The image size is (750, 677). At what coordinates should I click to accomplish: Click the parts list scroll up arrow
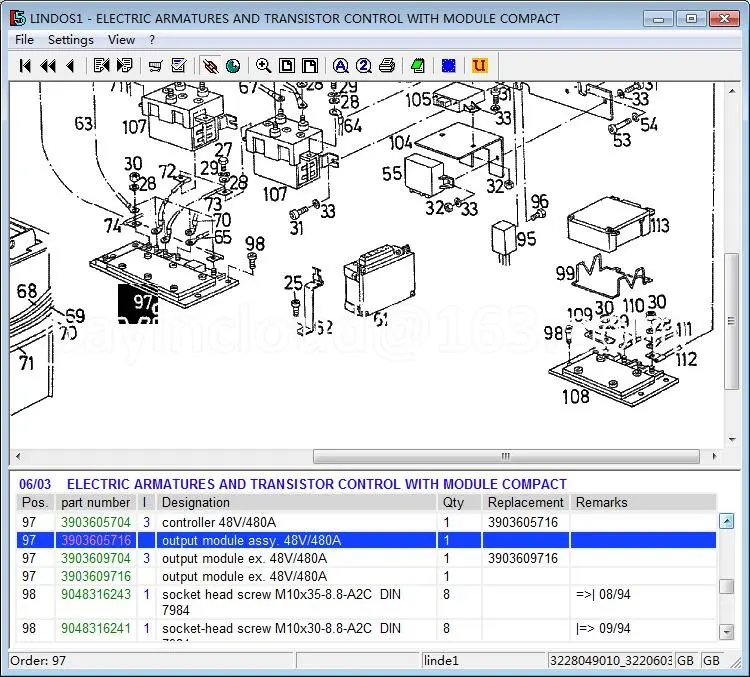click(x=727, y=521)
